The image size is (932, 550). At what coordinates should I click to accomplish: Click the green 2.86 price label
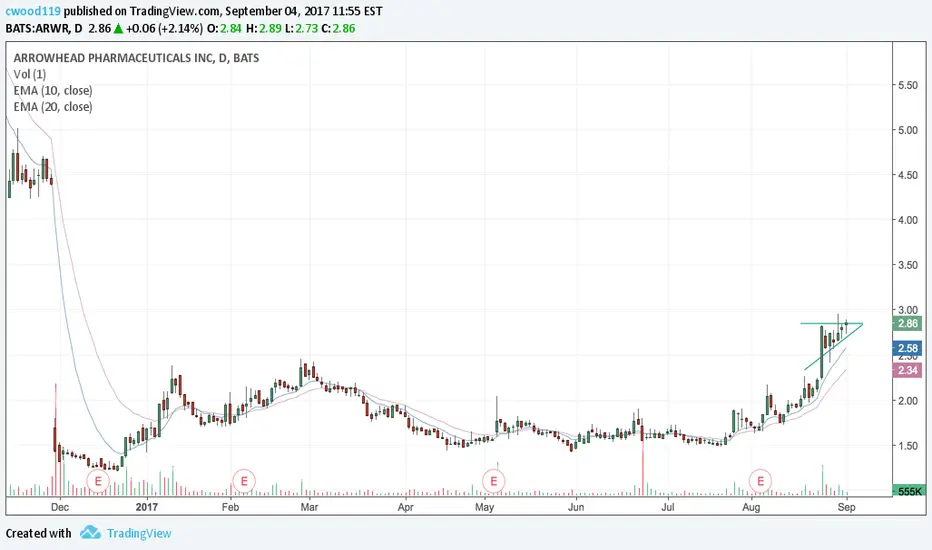pyautogui.click(x=908, y=323)
